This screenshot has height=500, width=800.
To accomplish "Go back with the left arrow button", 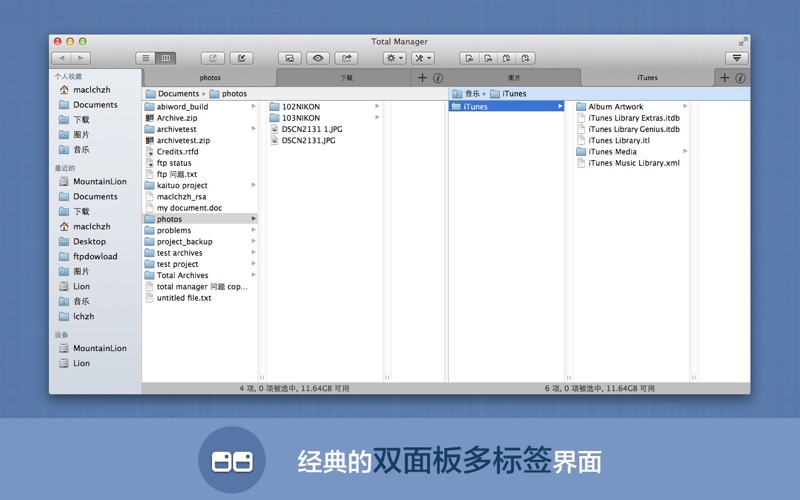I will pos(62,58).
